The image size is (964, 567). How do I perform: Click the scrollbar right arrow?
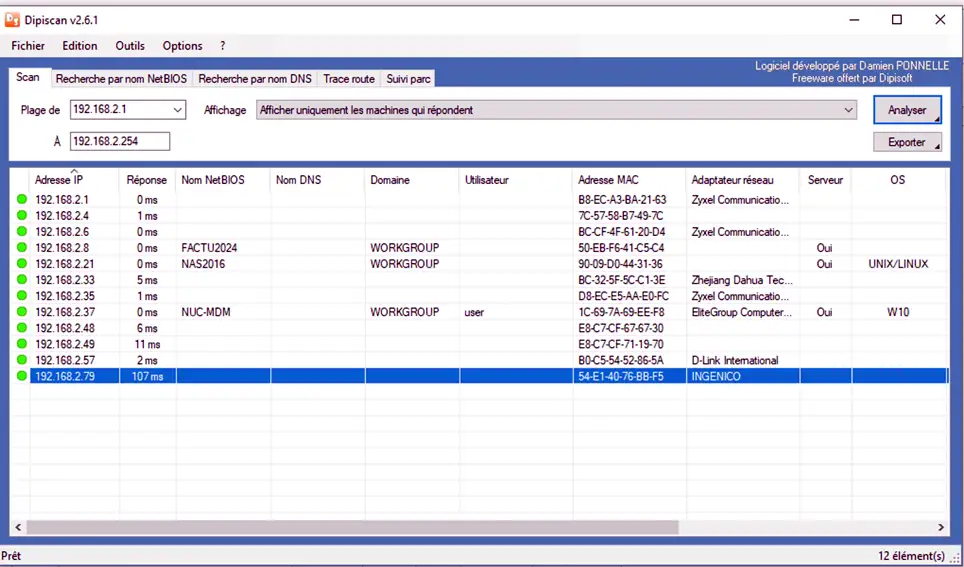[941, 528]
